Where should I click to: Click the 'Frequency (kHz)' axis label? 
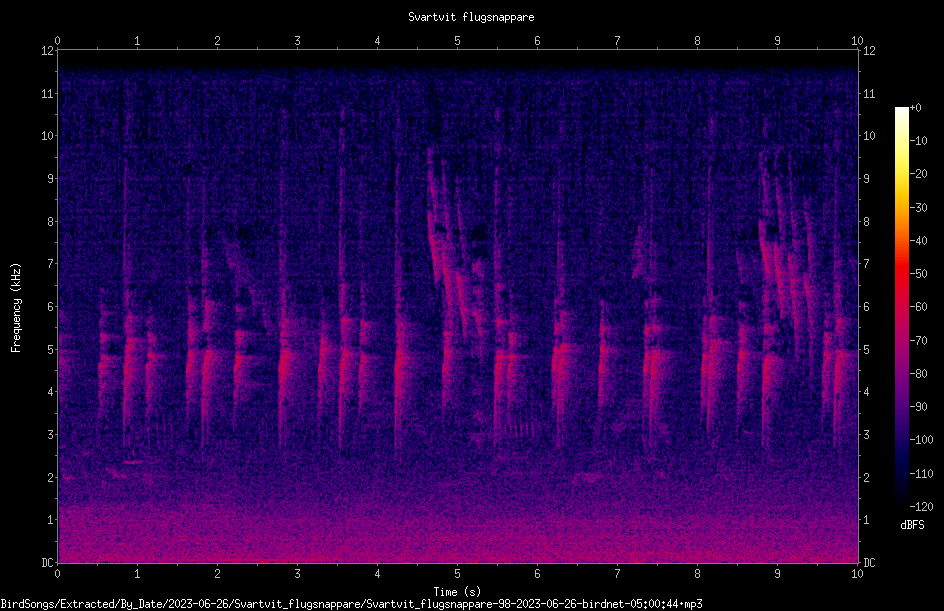click(x=16, y=308)
